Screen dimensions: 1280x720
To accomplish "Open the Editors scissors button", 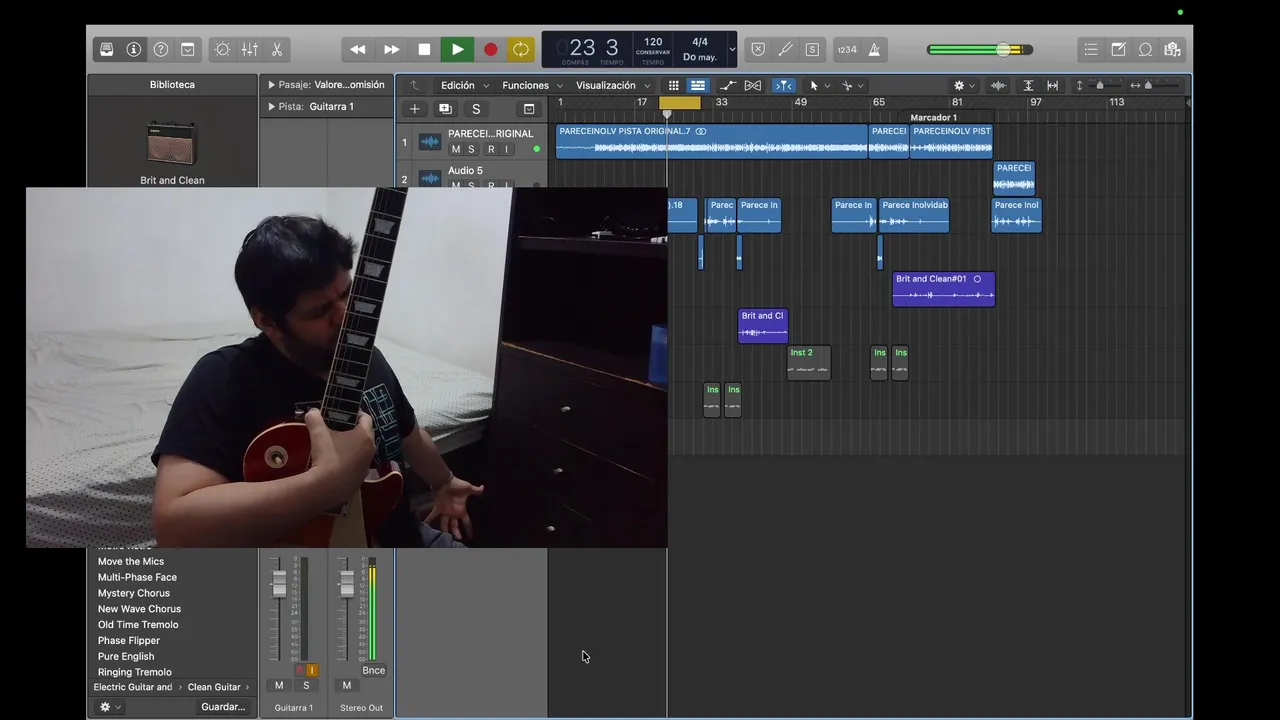I will (277, 49).
